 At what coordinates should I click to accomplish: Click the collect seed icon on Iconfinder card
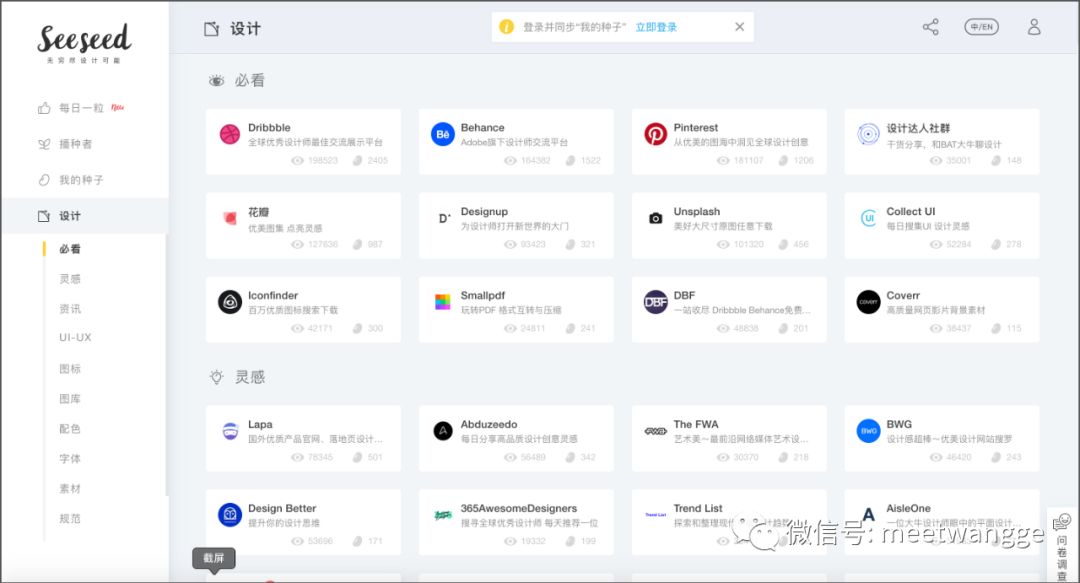coord(357,329)
